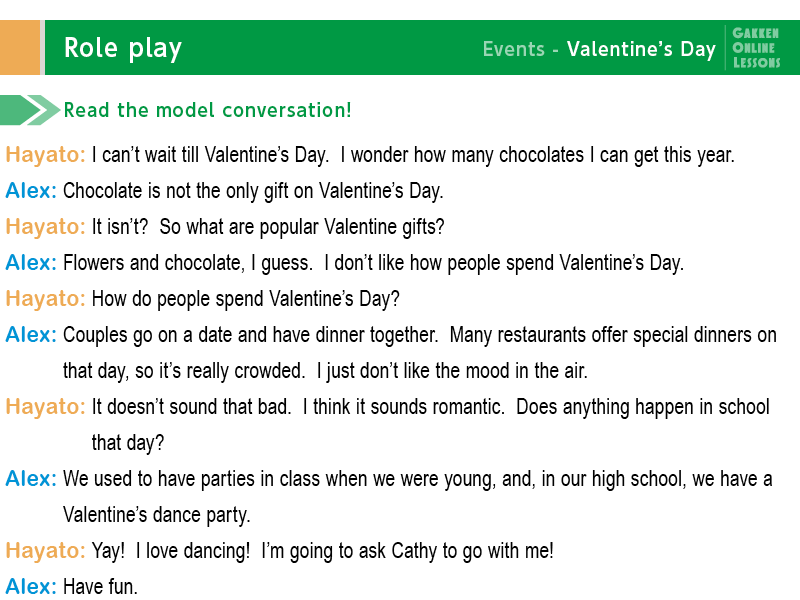Click 'I just don't like the mood' sentence
This screenshot has width=800, height=600.
pyautogui.click(x=452, y=371)
